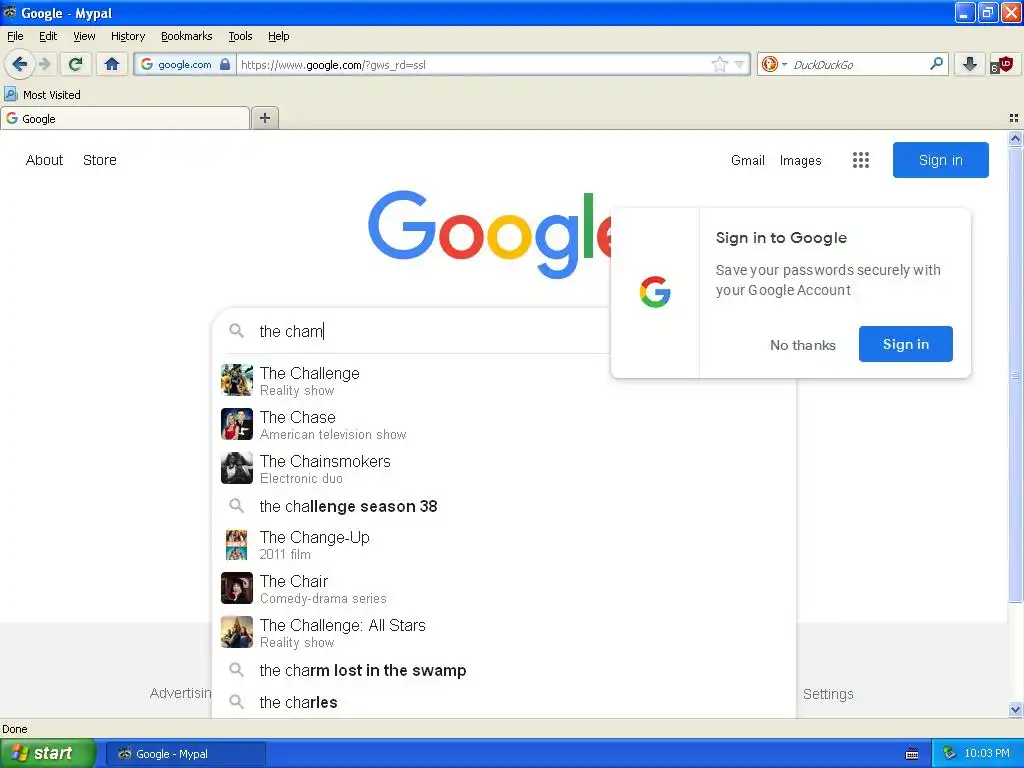Open the Help menu

(x=278, y=36)
